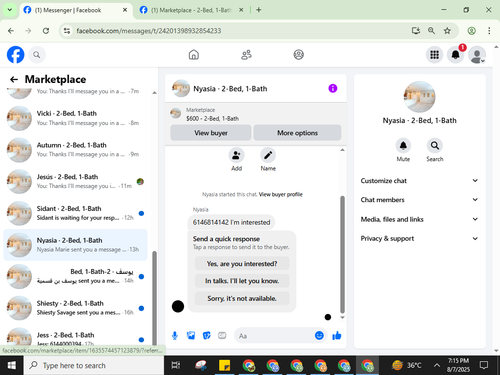
Task: Select the Nyasia 2-Bed, 1-Bath conversation
Action: click(x=75, y=245)
